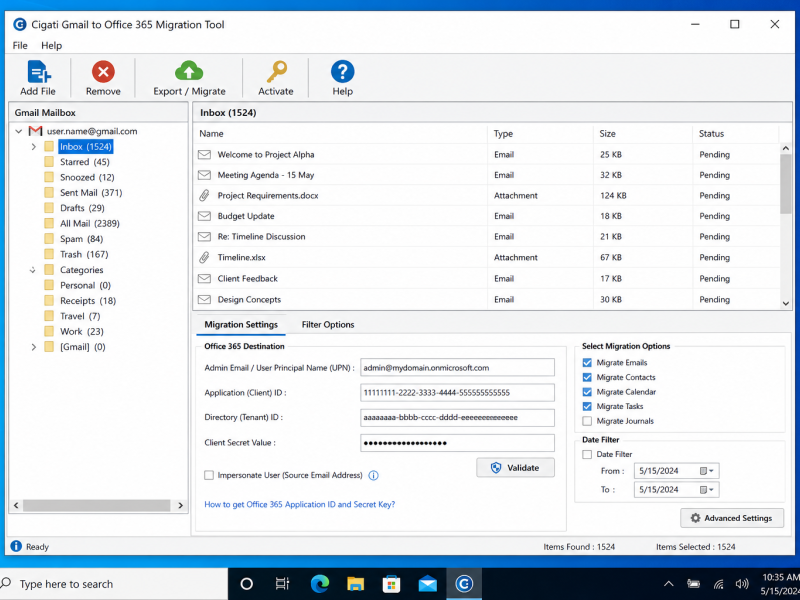Expand the [Gmail] (0) folder
Viewport: 800px width, 600px height.
click(34, 347)
